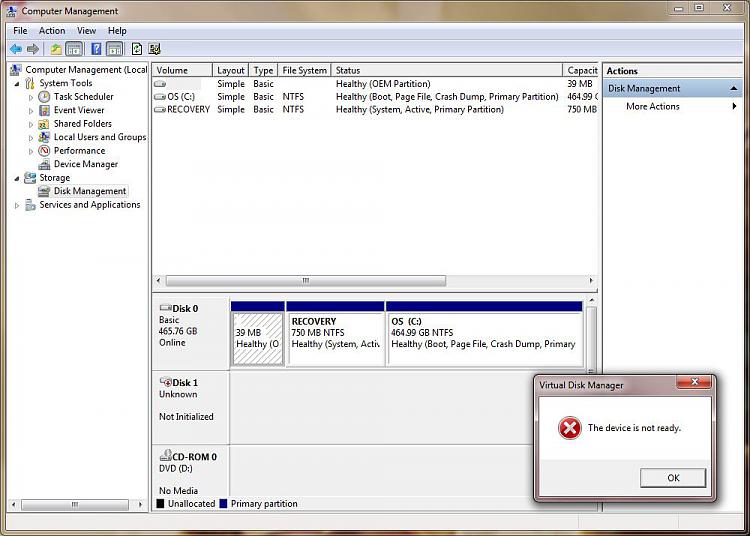
Task: Click the Performance icon in tree
Action: coord(44,151)
